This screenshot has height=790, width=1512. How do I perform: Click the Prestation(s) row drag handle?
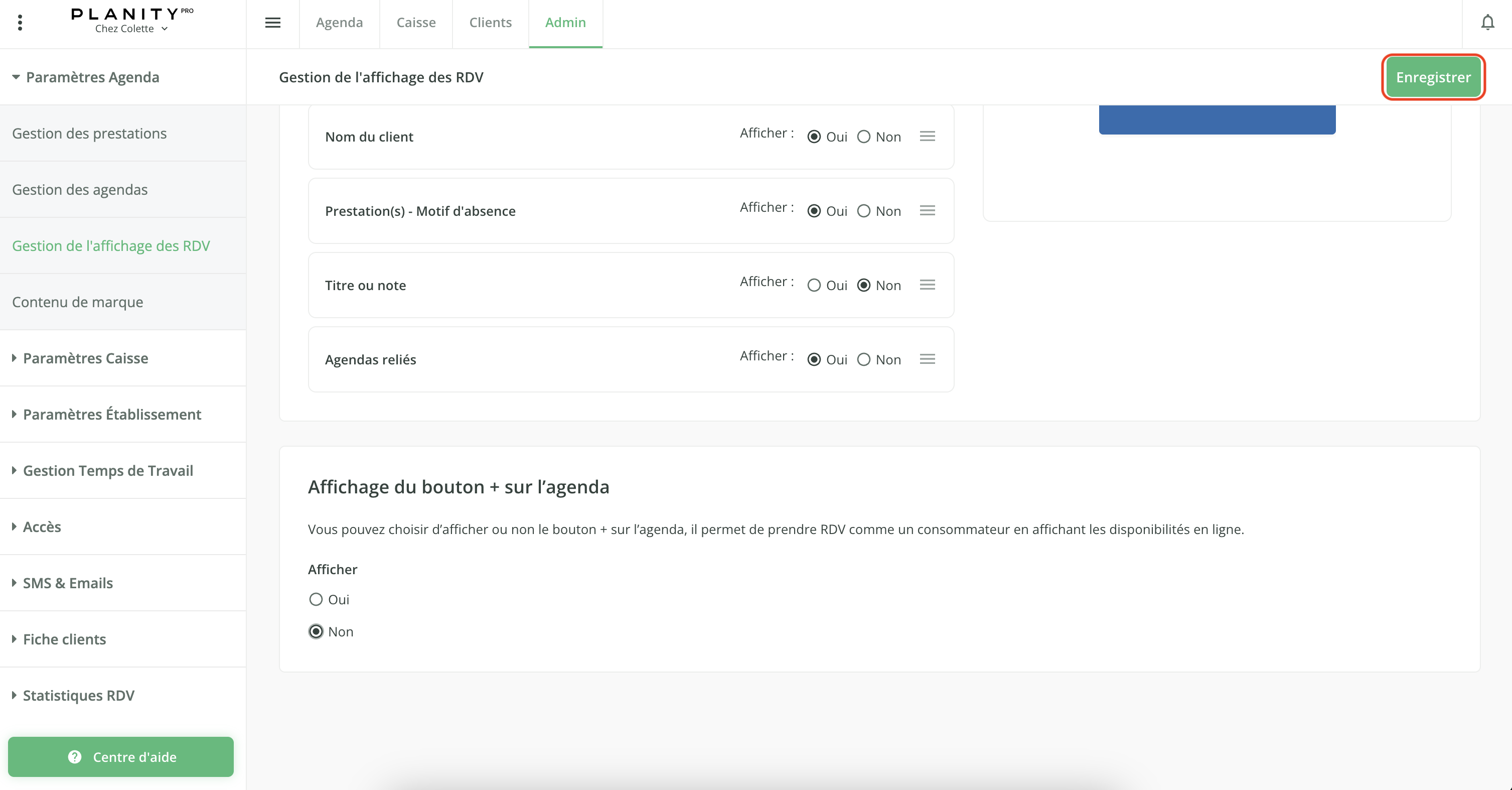(927, 211)
